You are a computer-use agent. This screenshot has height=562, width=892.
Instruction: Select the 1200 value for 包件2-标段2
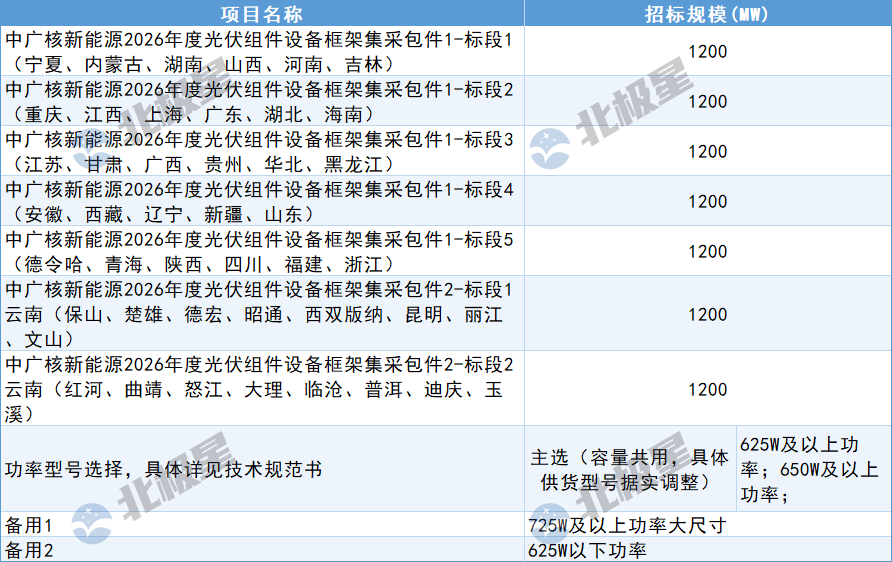(707, 389)
